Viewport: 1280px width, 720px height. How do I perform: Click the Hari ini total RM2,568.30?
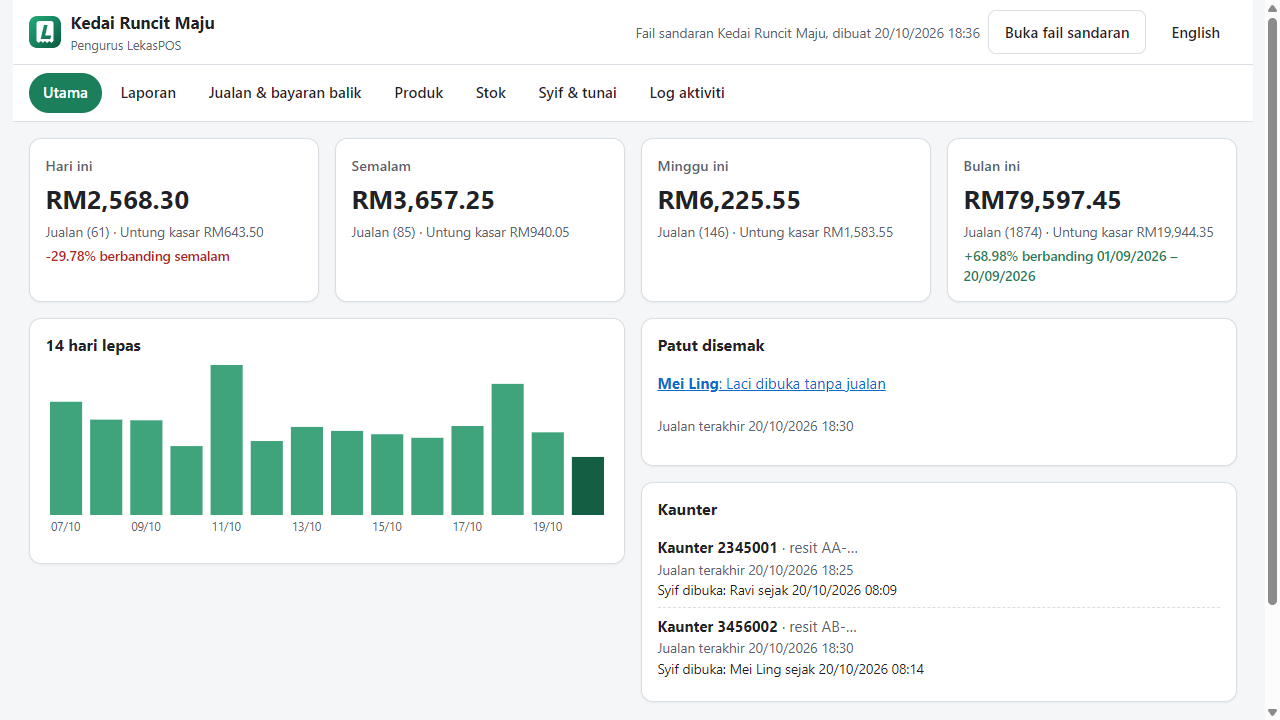[118, 200]
